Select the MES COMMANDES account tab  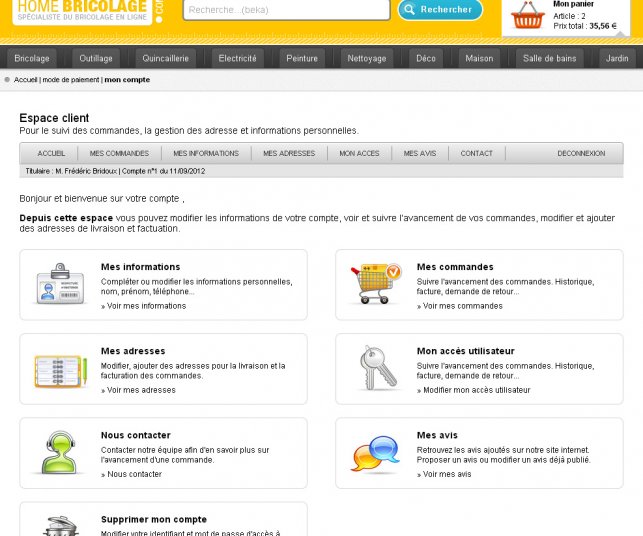pyautogui.click(x=119, y=153)
